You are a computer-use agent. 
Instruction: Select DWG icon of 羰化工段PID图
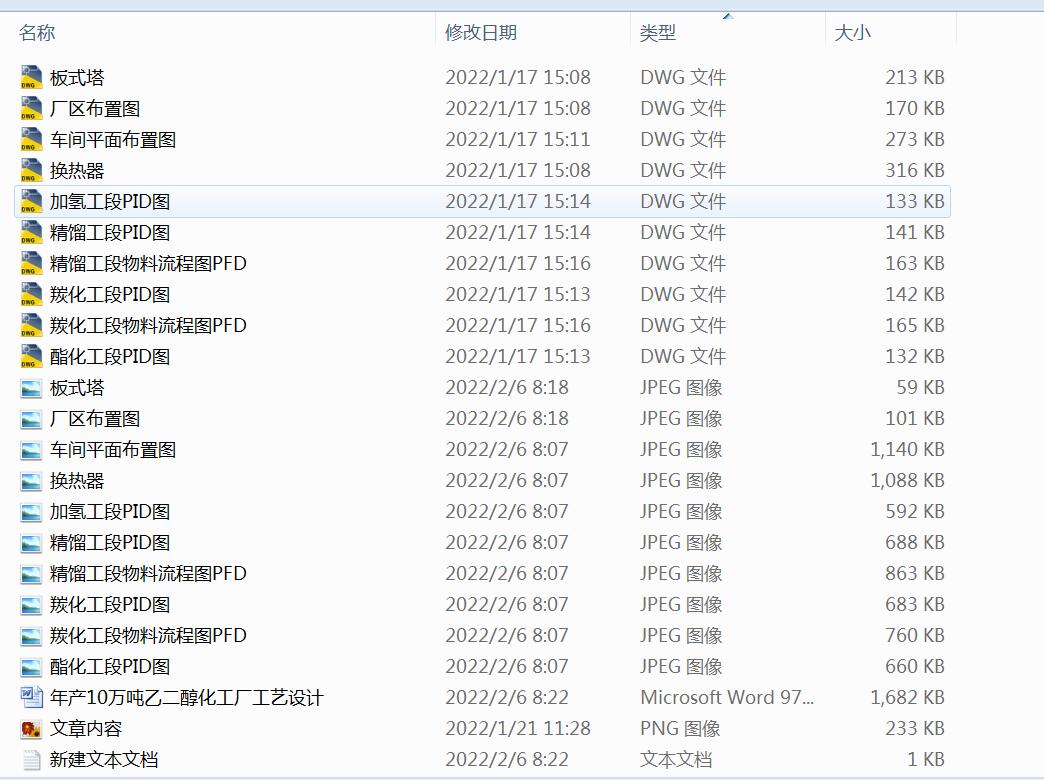31,294
